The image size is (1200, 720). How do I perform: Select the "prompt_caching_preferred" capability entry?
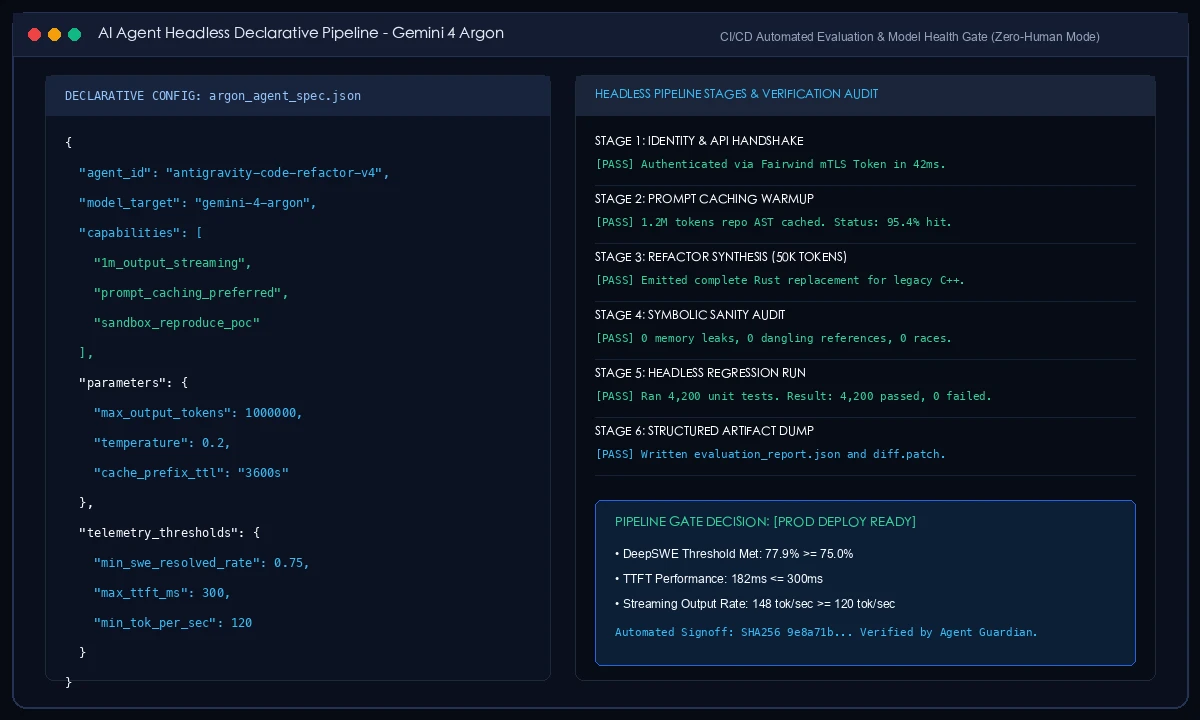click(191, 293)
